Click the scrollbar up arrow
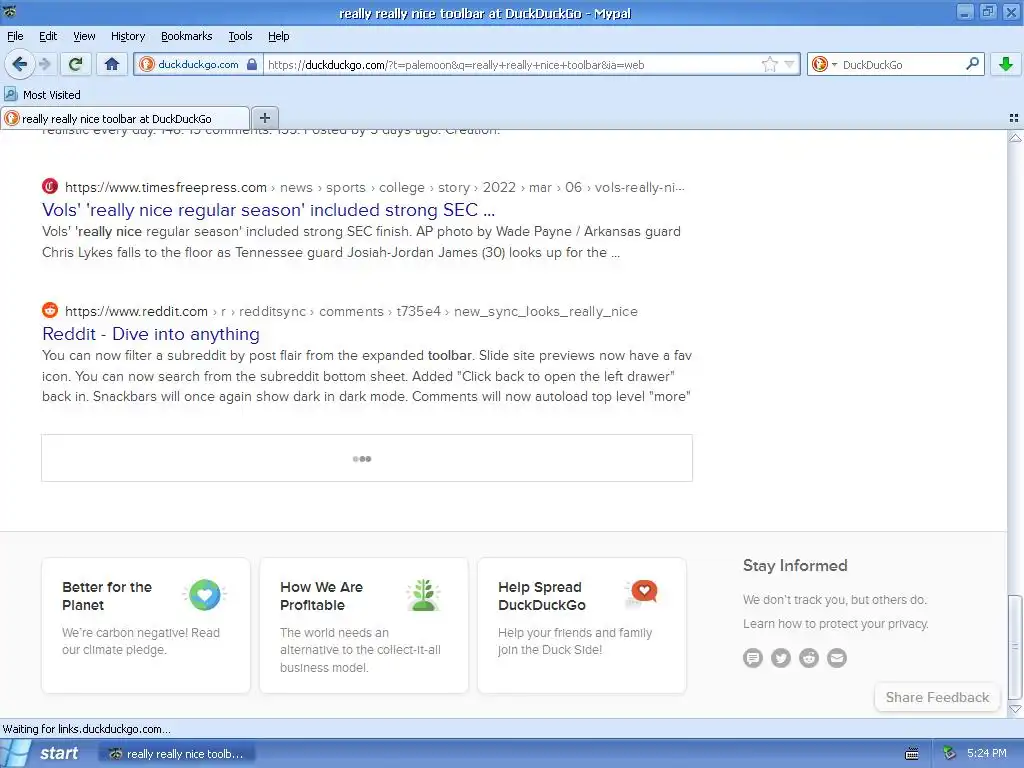This screenshot has height=768, width=1024. click(1015, 138)
